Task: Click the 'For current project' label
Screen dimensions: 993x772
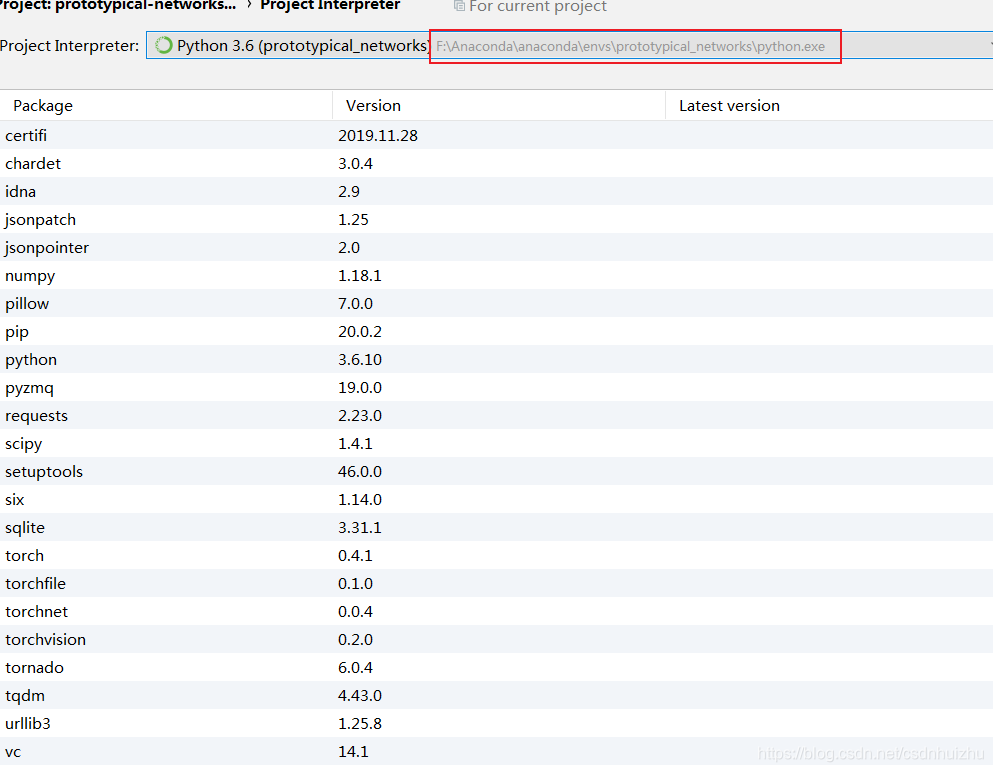Action: (538, 6)
